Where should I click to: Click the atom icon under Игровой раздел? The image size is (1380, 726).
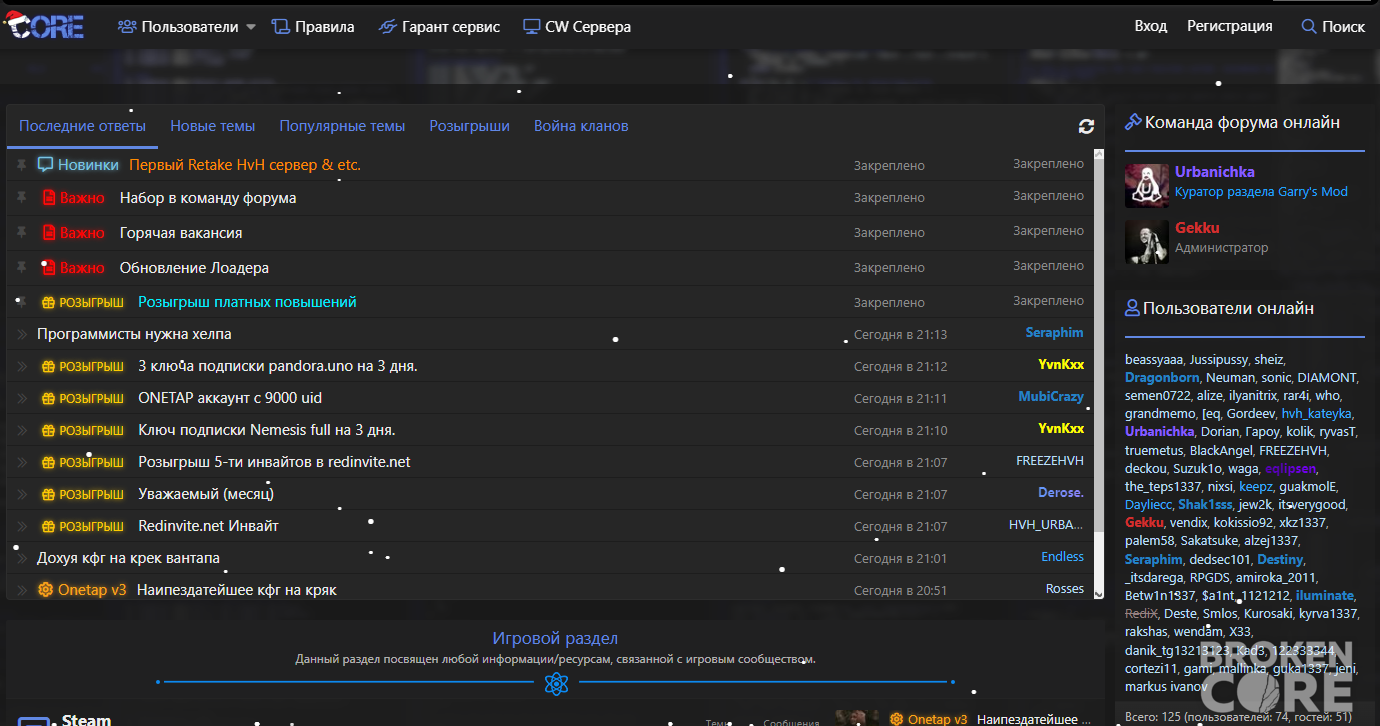coord(556,684)
